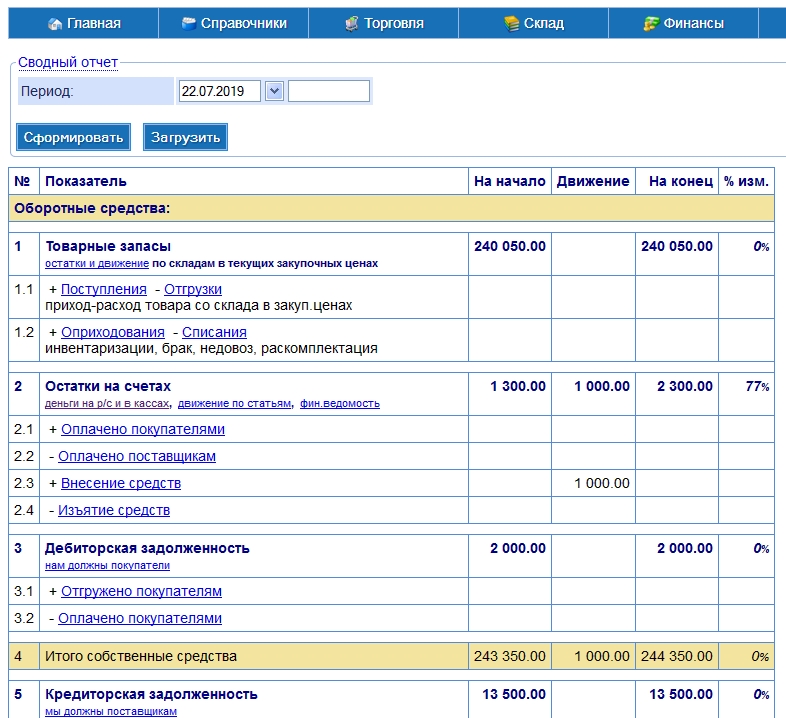Open the Внесение средств link
Viewport: 786px width, 718px height.
point(121,483)
